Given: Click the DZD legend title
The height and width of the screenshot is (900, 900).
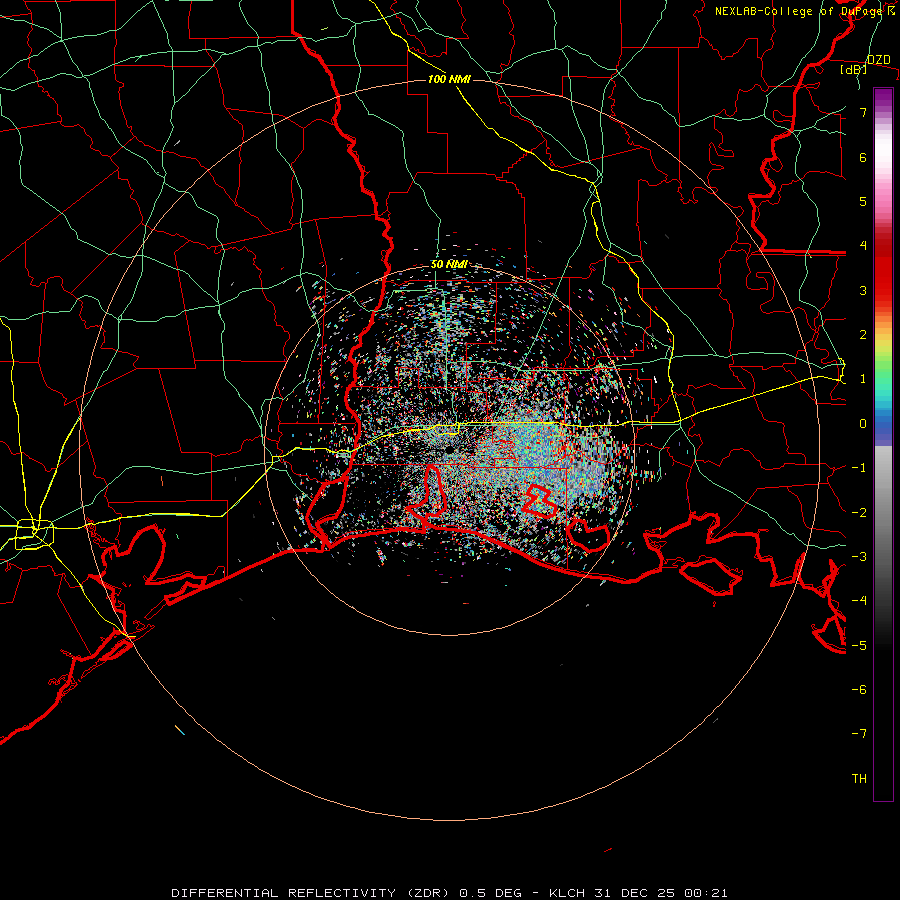Looking at the screenshot, I should pyautogui.click(x=879, y=60).
